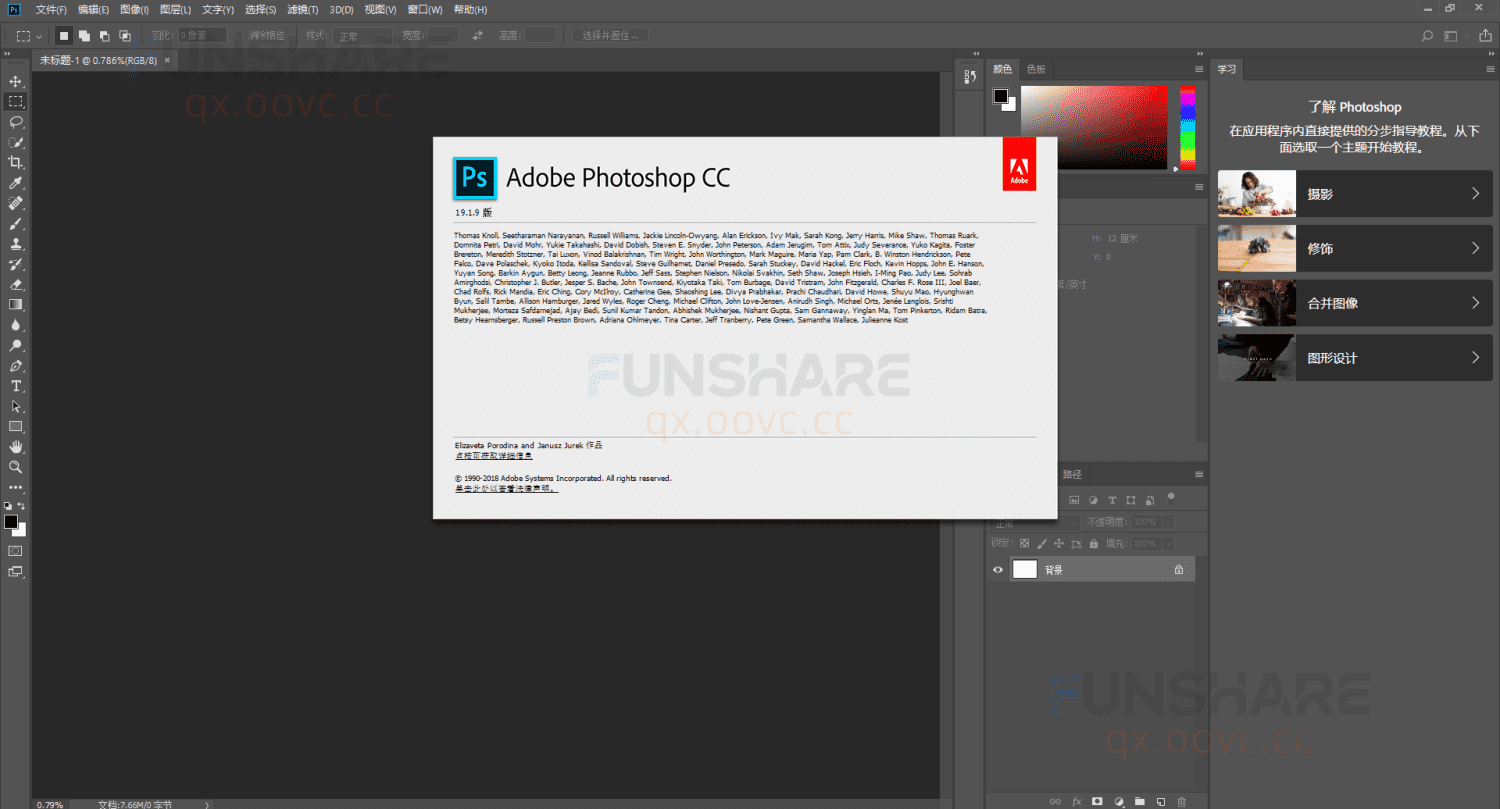The height and width of the screenshot is (809, 1500).
Task: Open the 帮助(H) menu
Action: point(470,9)
